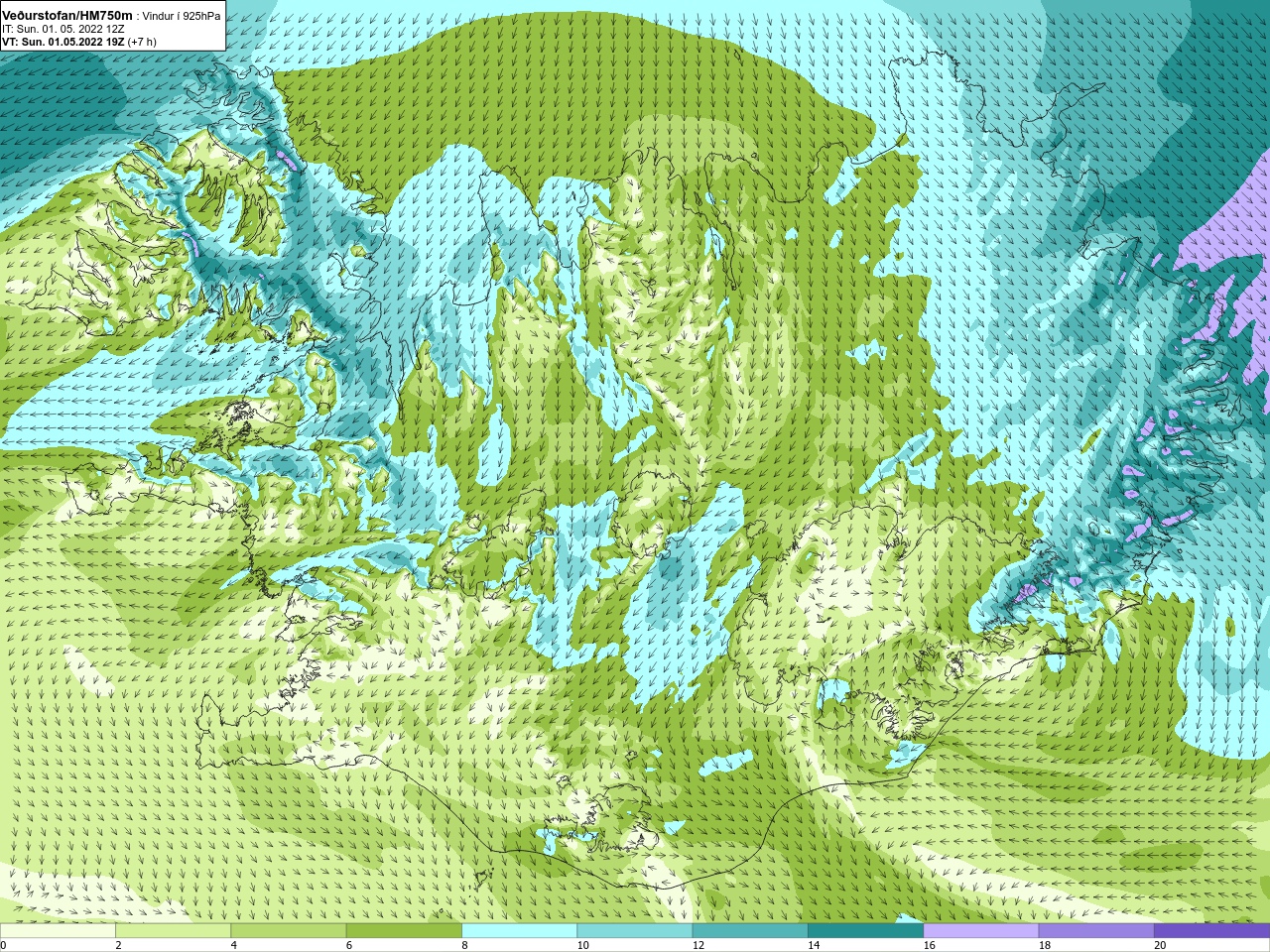The image size is (1270, 952).
Task: Click the legend value "18"
Action: 1045,945
